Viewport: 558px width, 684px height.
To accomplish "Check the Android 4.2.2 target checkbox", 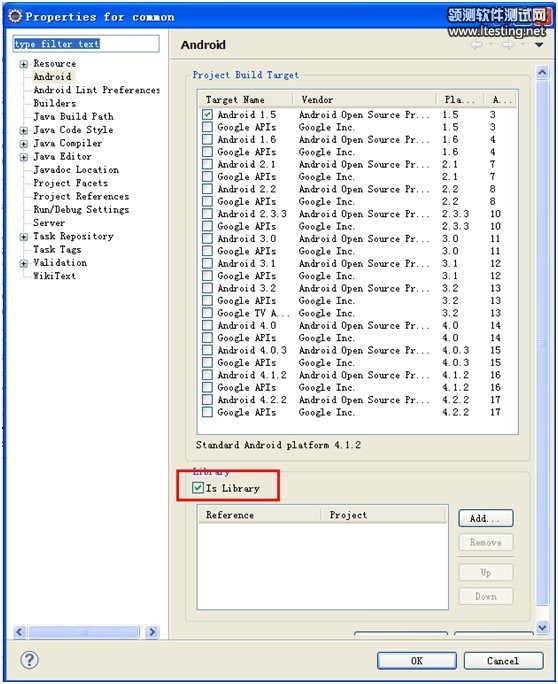I will tap(207, 400).
